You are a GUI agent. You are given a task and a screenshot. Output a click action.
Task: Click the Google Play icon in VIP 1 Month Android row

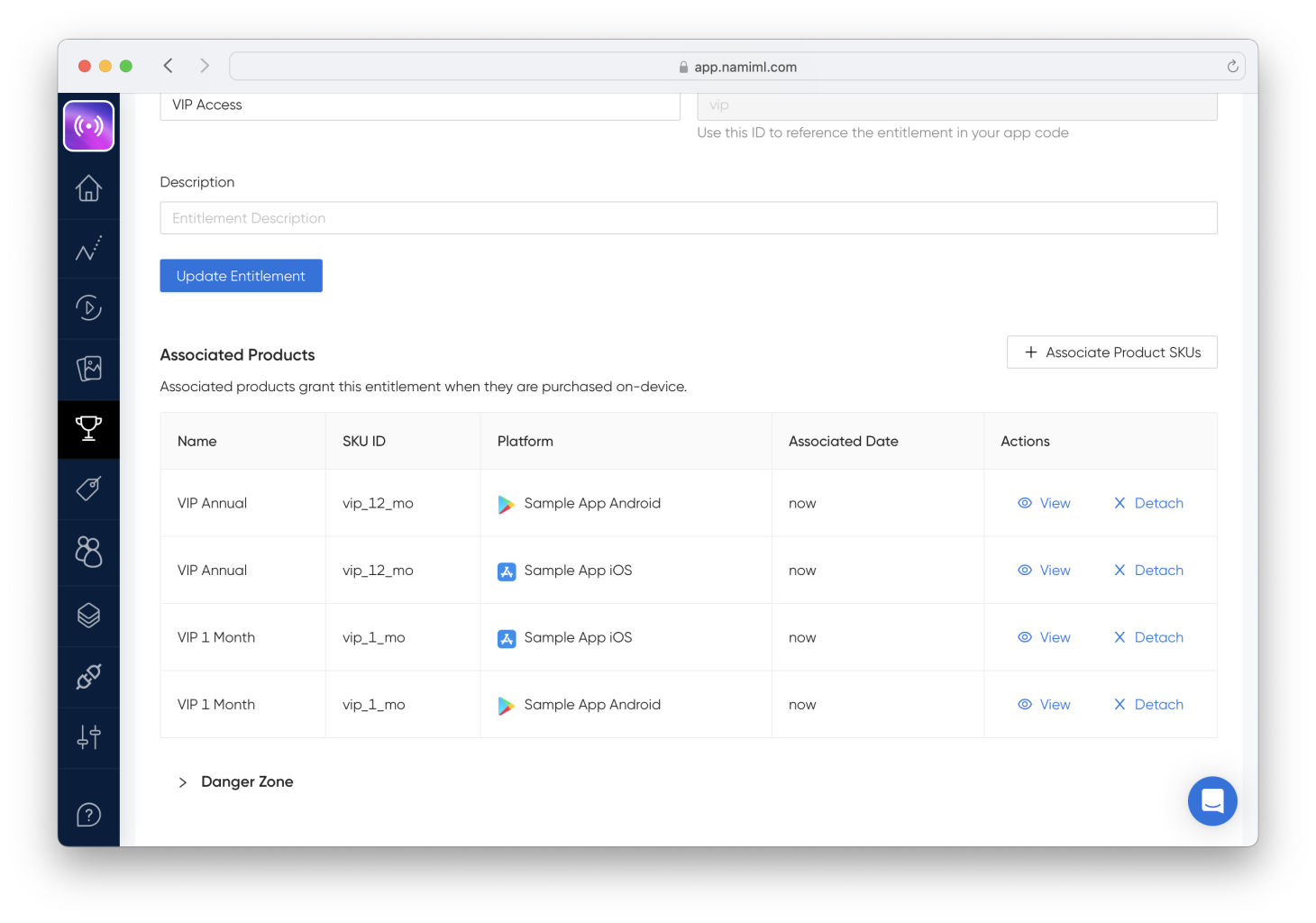[507, 706]
